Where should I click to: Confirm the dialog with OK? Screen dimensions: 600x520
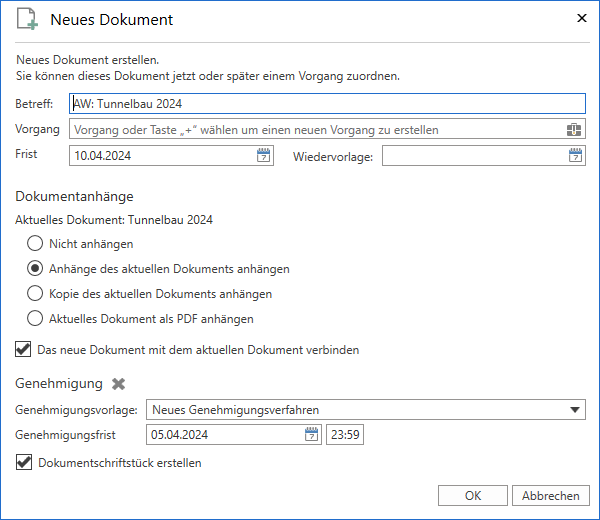(x=472, y=496)
